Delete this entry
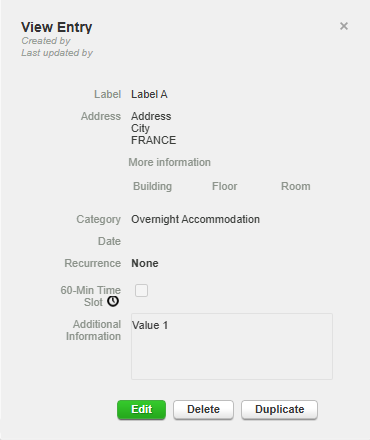370x440 pixels. pyautogui.click(x=203, y=409)
